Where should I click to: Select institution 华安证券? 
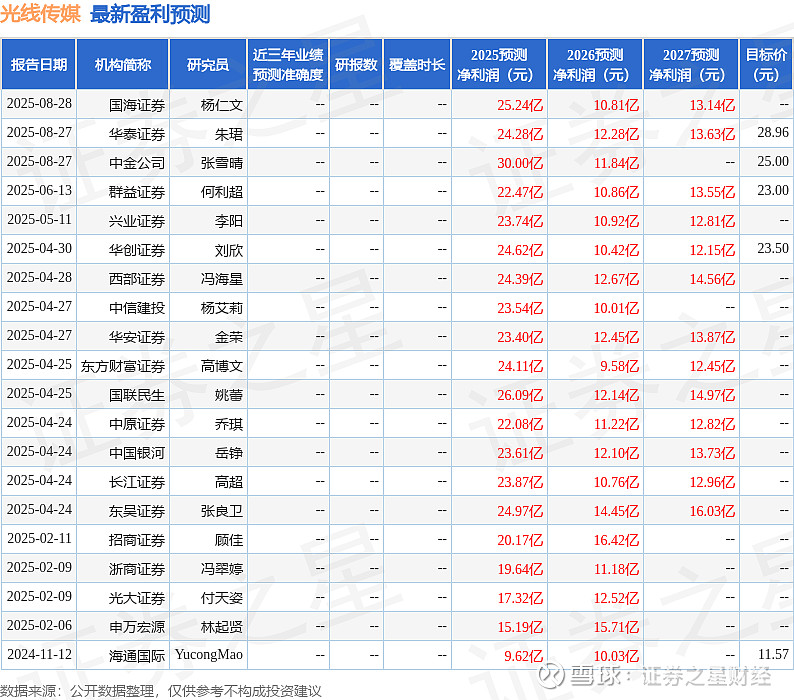click(137, 337)
